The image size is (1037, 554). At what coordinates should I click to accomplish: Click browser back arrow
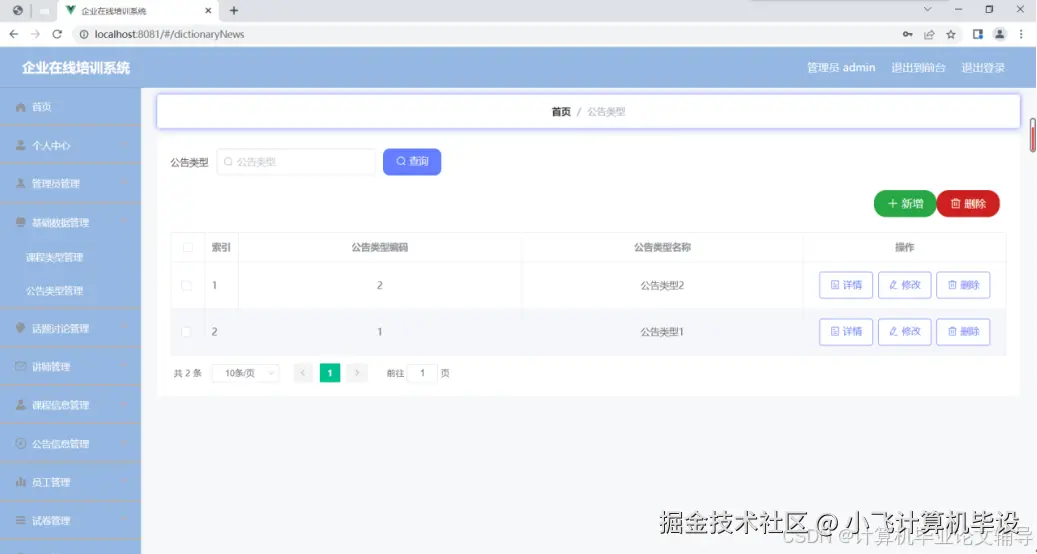coord(14,34)
